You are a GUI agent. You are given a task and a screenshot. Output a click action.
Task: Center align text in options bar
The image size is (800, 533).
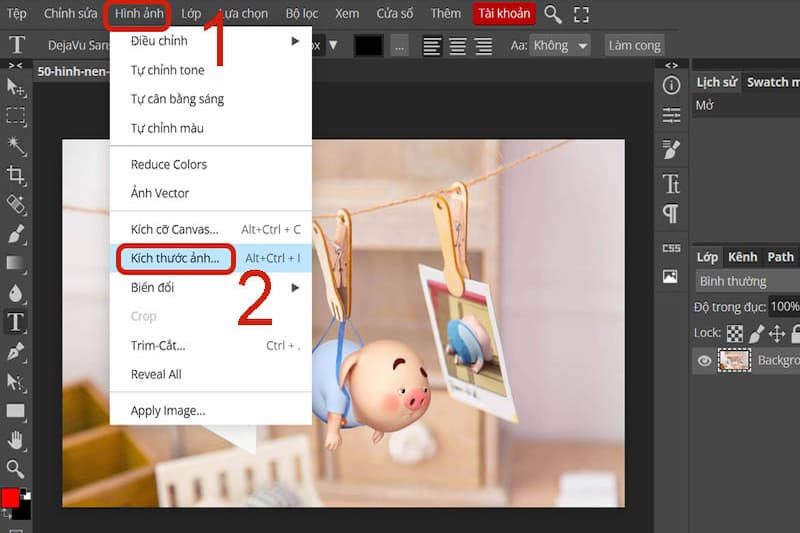(458, 46)
